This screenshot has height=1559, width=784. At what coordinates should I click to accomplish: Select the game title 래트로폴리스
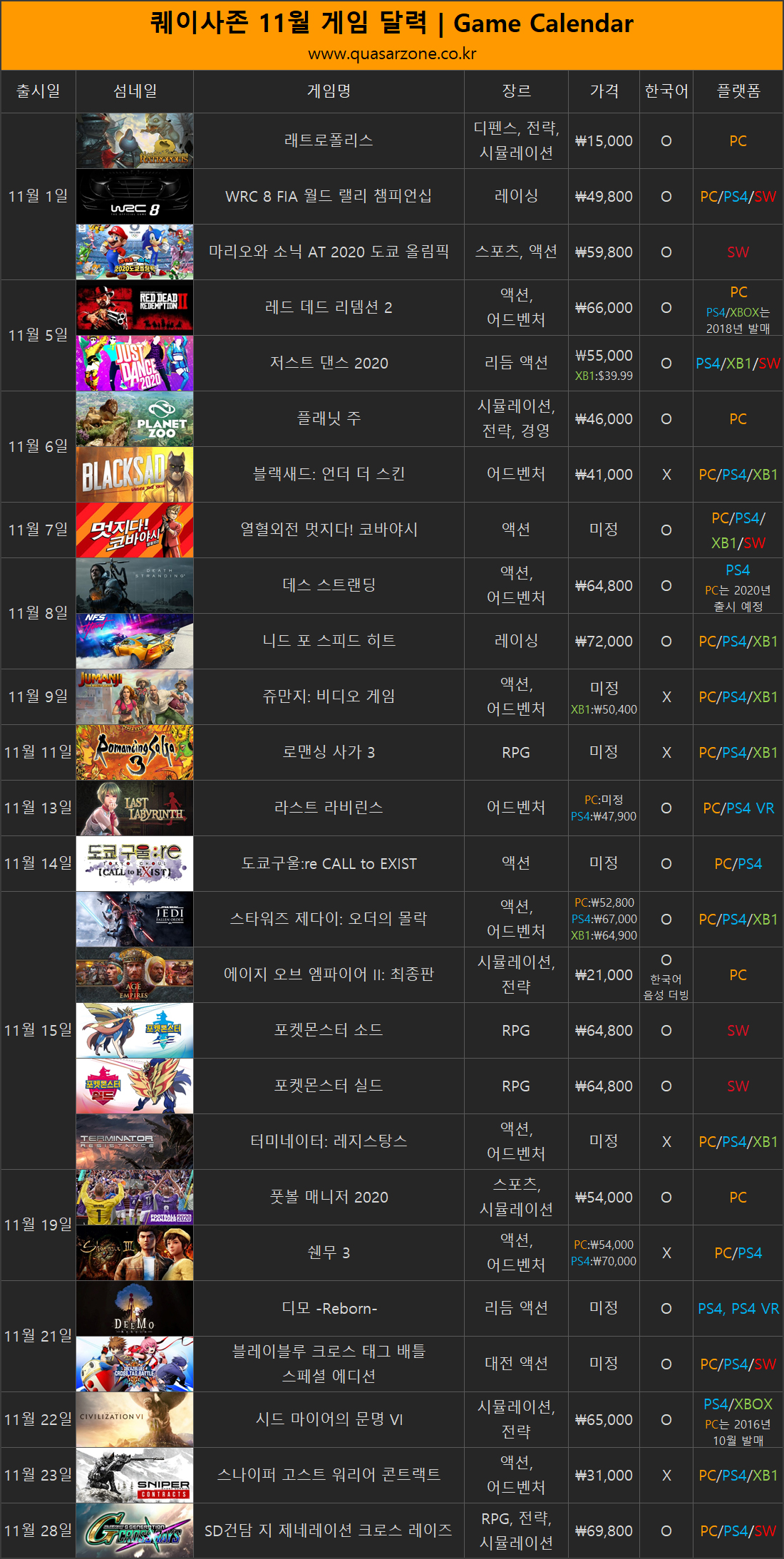(329, 140)
